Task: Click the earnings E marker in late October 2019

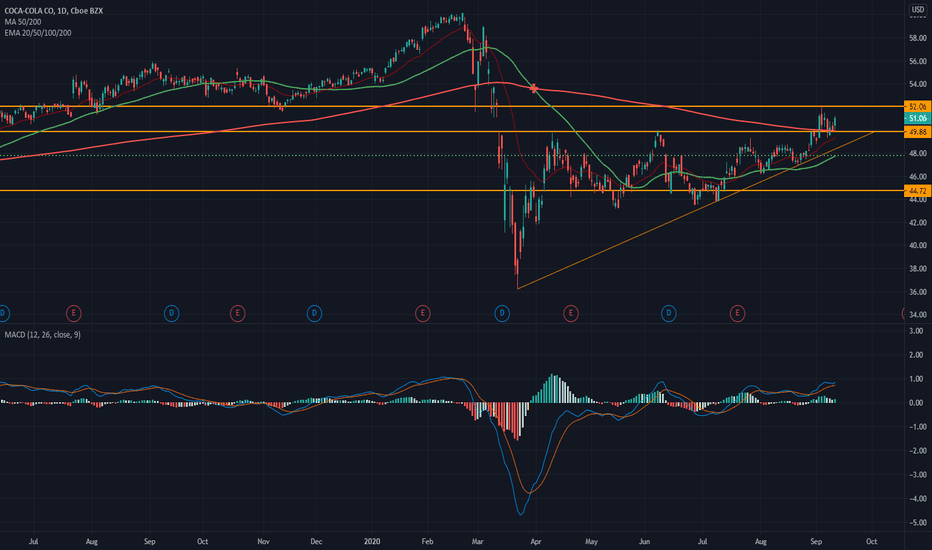Action: 237,313
